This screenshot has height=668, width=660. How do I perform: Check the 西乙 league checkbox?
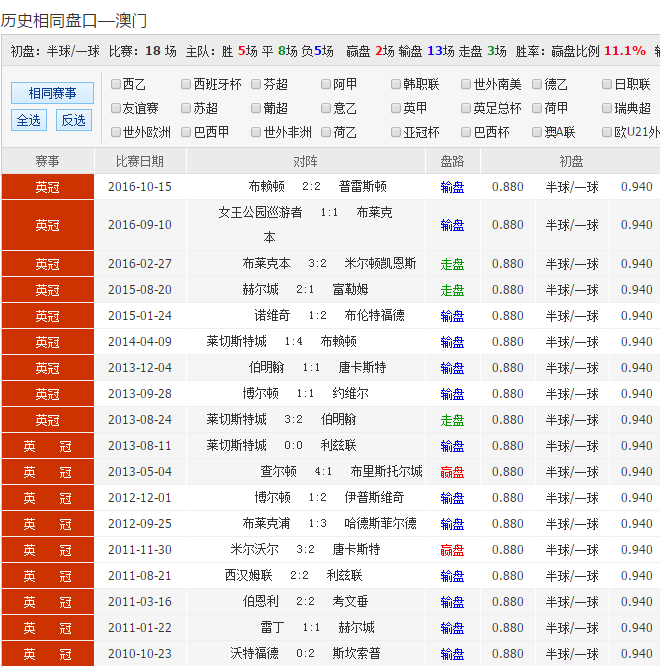click(x=117, y=85)
